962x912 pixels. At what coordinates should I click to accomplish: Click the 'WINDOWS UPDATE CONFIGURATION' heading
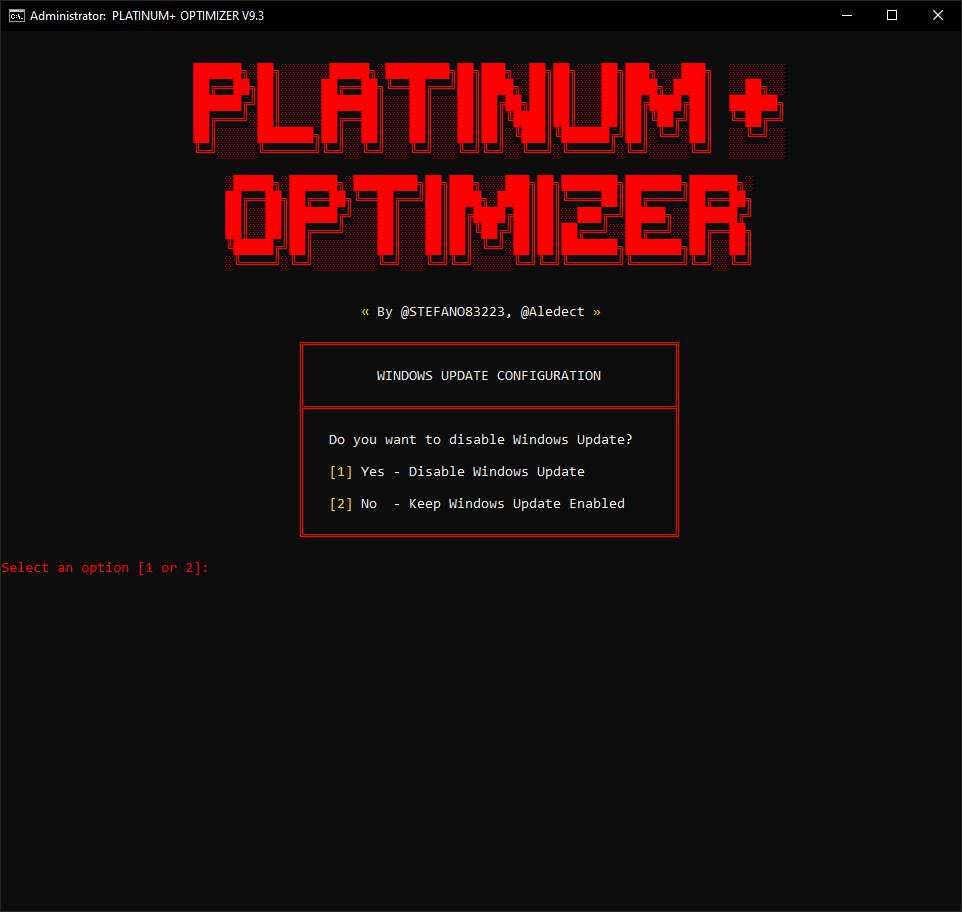click(x=489, y=375)
